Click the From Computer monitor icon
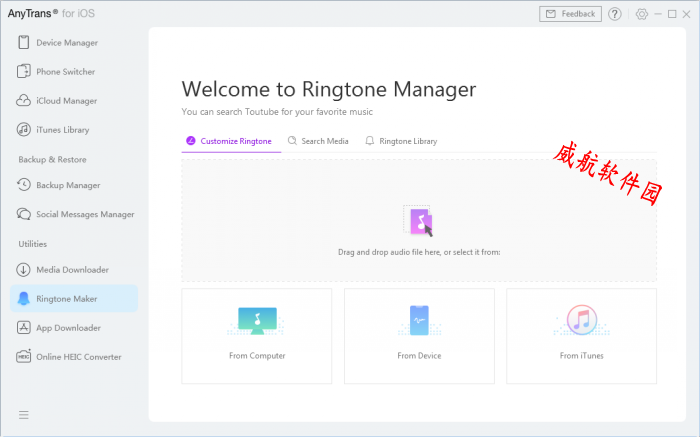The image size is (700, 437). [257, 321]
